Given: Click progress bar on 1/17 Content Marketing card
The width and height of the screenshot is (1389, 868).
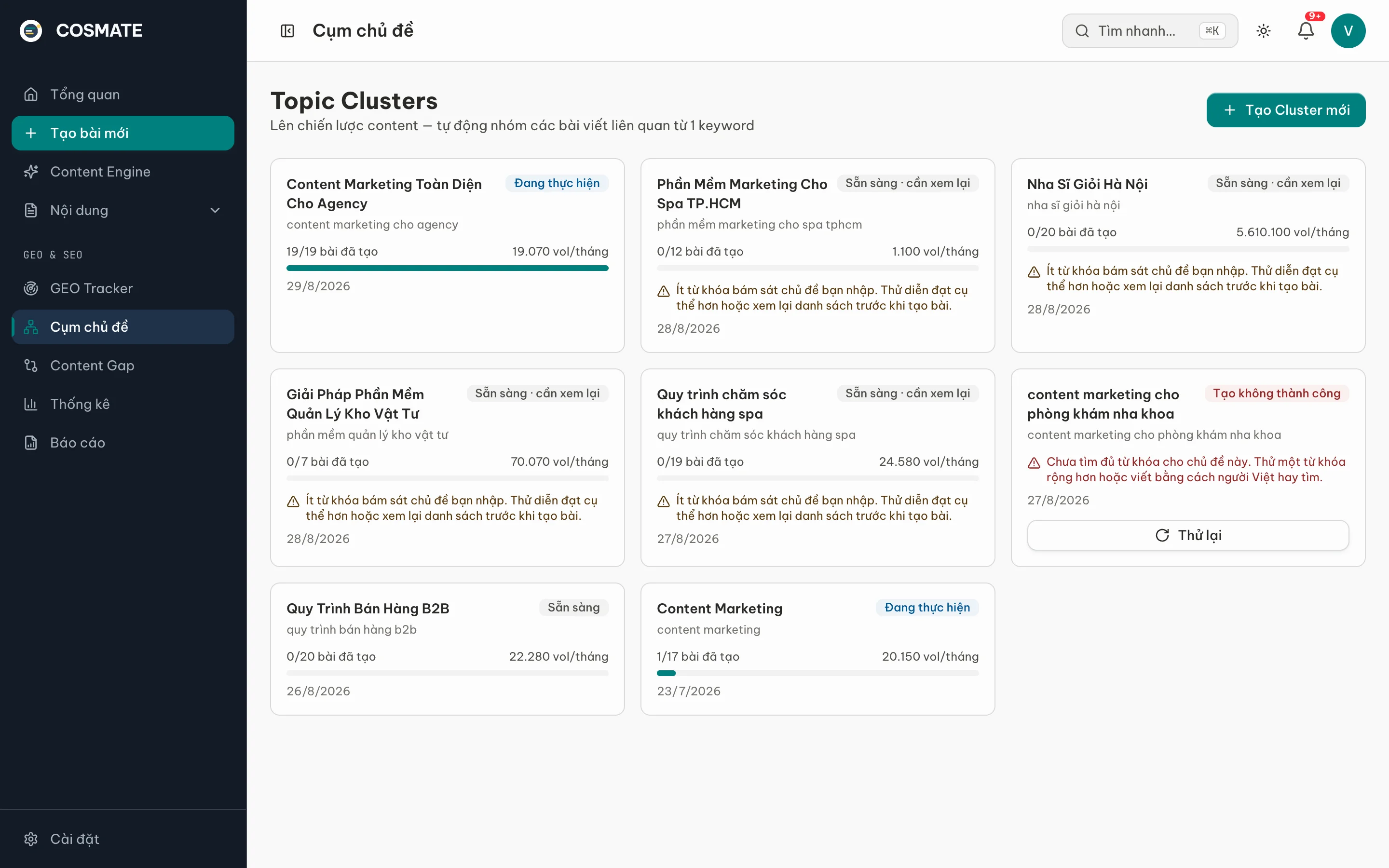Looking at the screenshot, I should point(817,673).
